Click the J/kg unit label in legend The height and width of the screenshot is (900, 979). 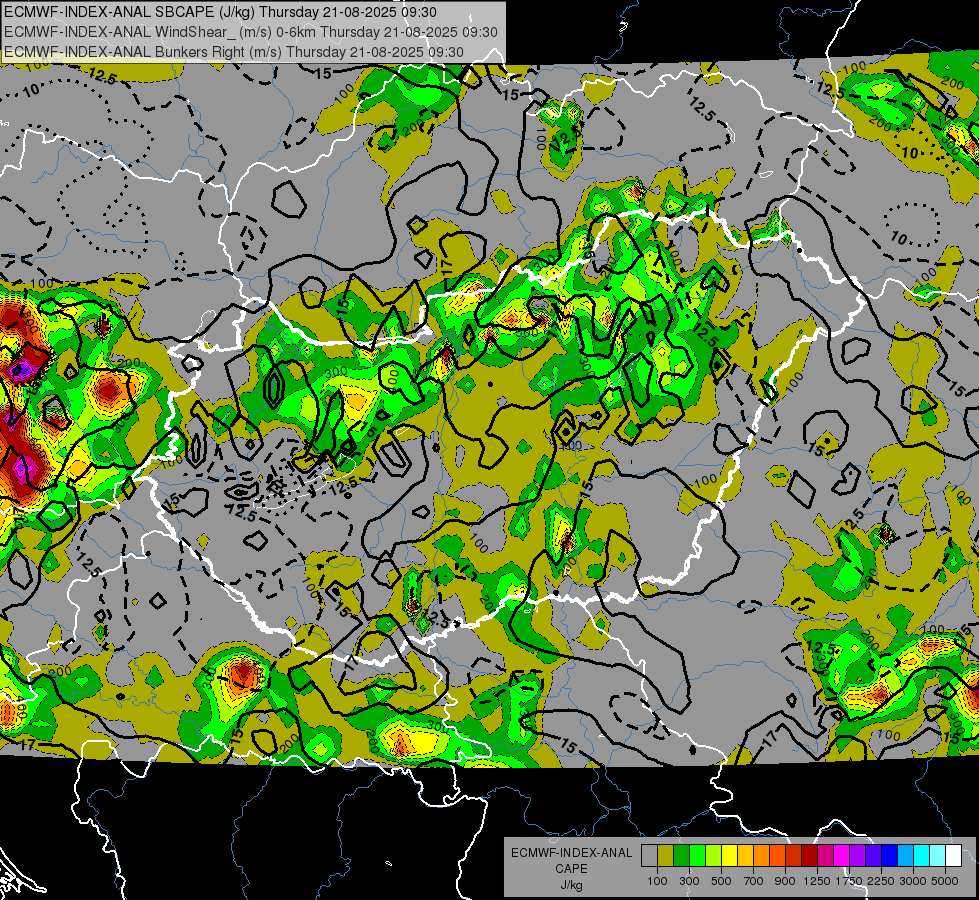571,885
